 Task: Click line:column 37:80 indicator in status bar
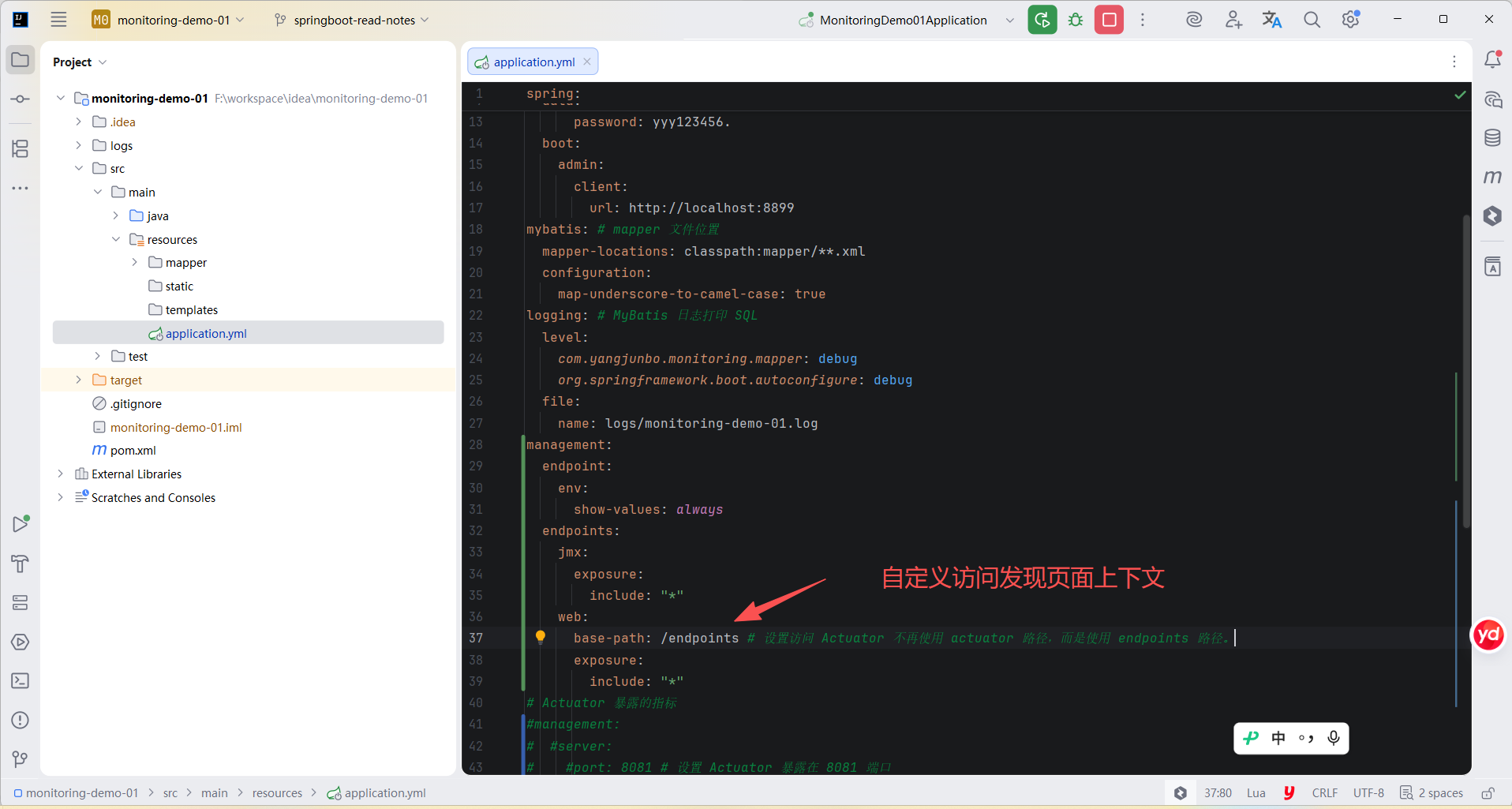(x=1218, y=793)
